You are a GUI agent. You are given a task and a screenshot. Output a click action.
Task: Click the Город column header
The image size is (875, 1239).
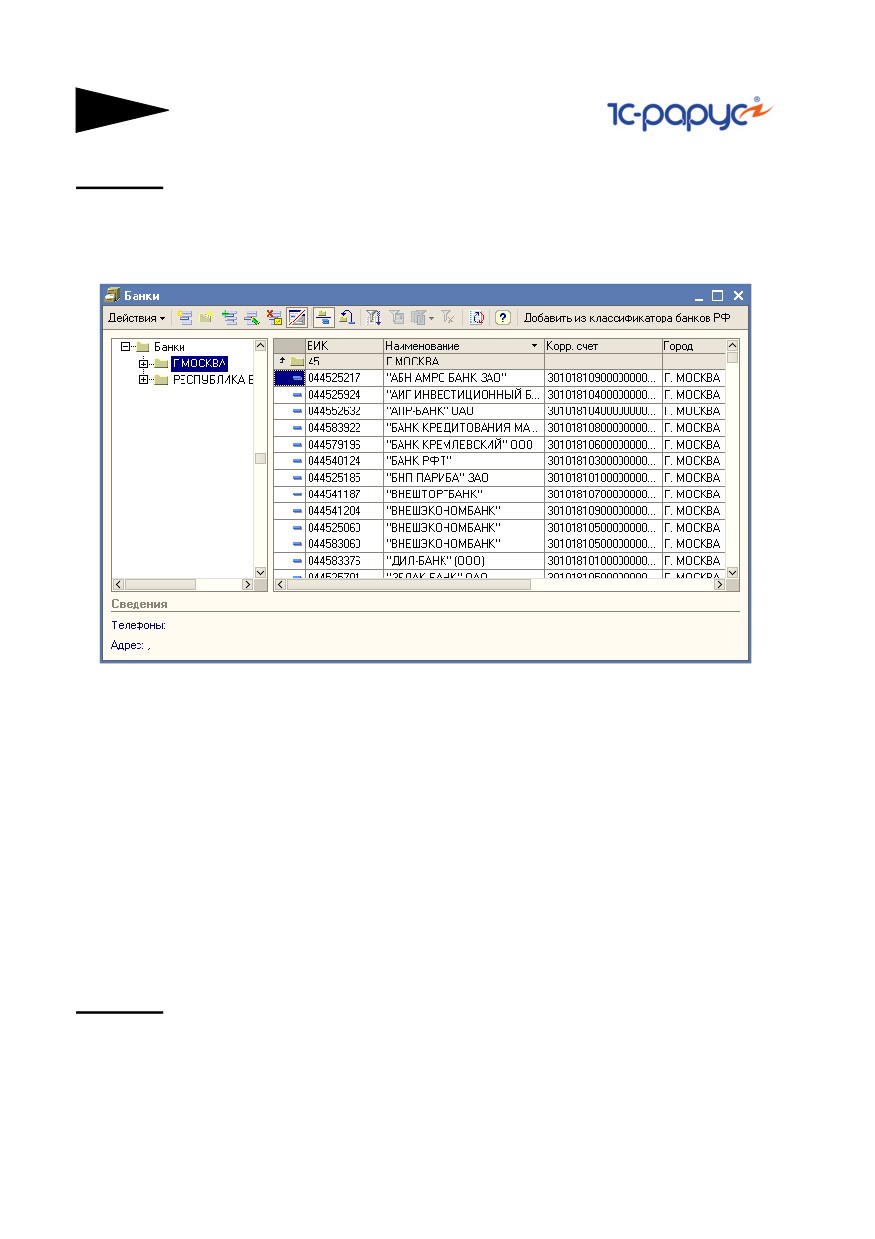(693, 346)
